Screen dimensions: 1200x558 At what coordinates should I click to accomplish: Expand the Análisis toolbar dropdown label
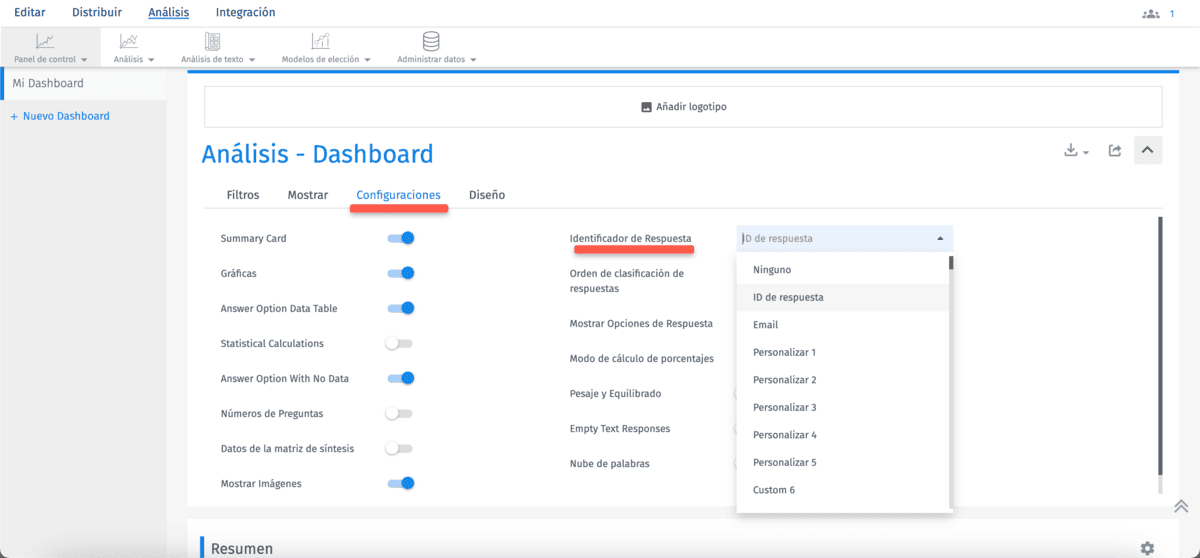(134, 60)
